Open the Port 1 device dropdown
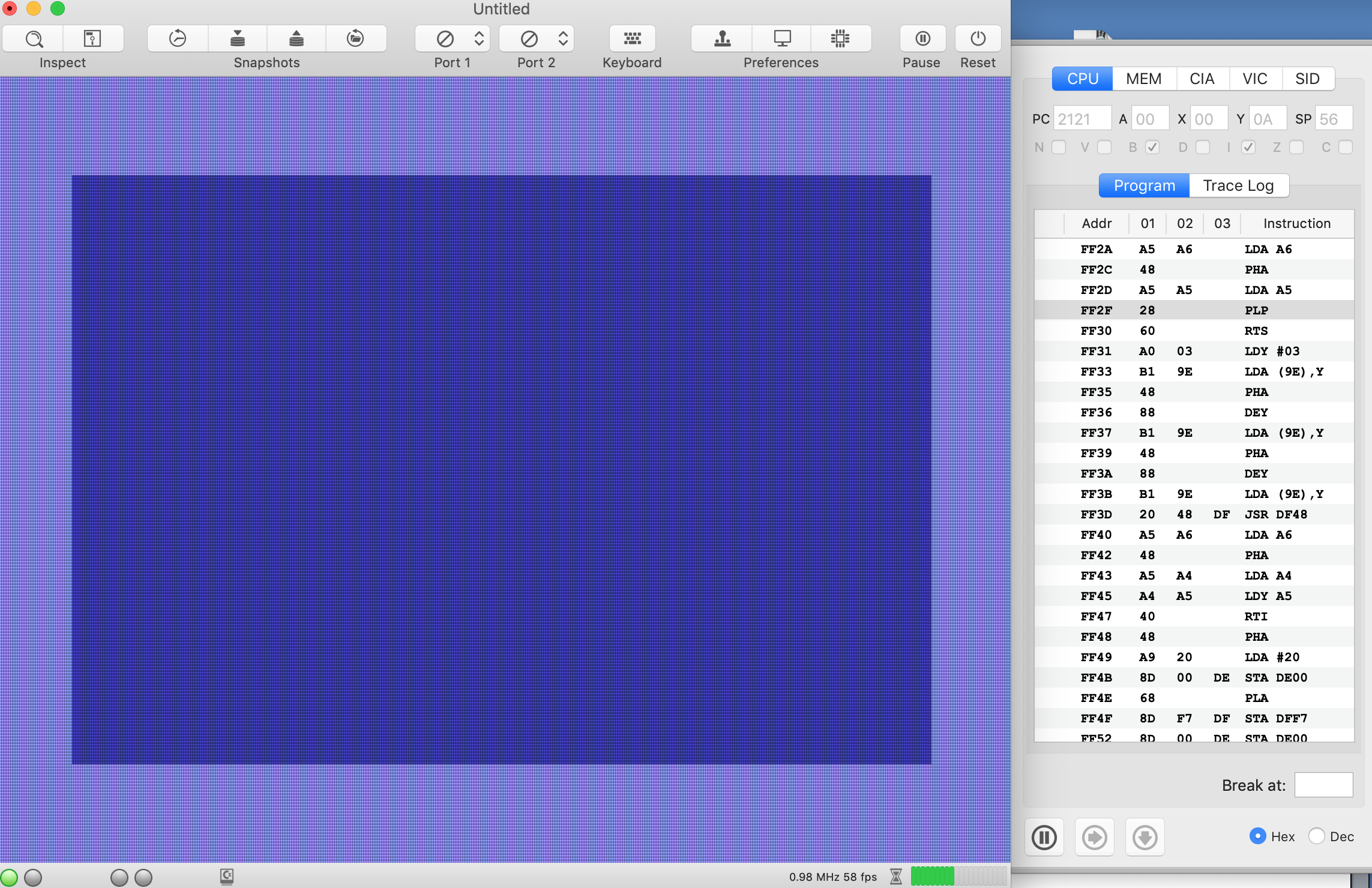The width and height of the screenshot is (1372, 888). coord(453,39)
